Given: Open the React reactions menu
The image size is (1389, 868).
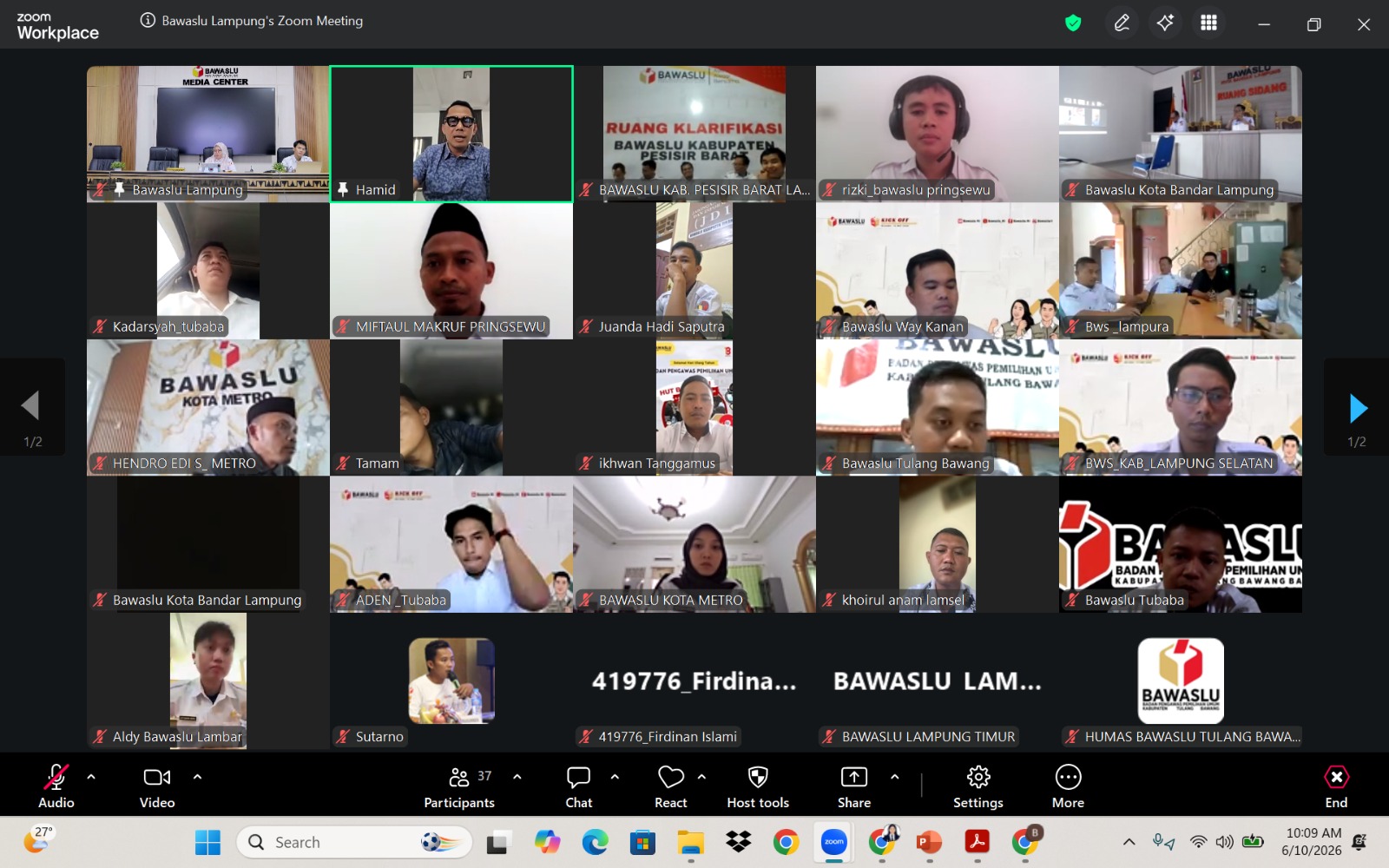Looking at the screenshot, I should pyautogui.click(x=670, y=786).
